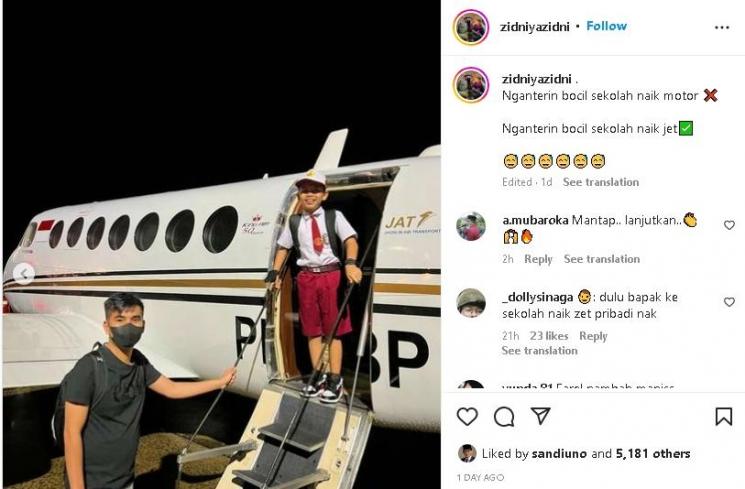The image size is (745, 489).
Task: Share the post with paper plane icon
Action: coord(540,416)
